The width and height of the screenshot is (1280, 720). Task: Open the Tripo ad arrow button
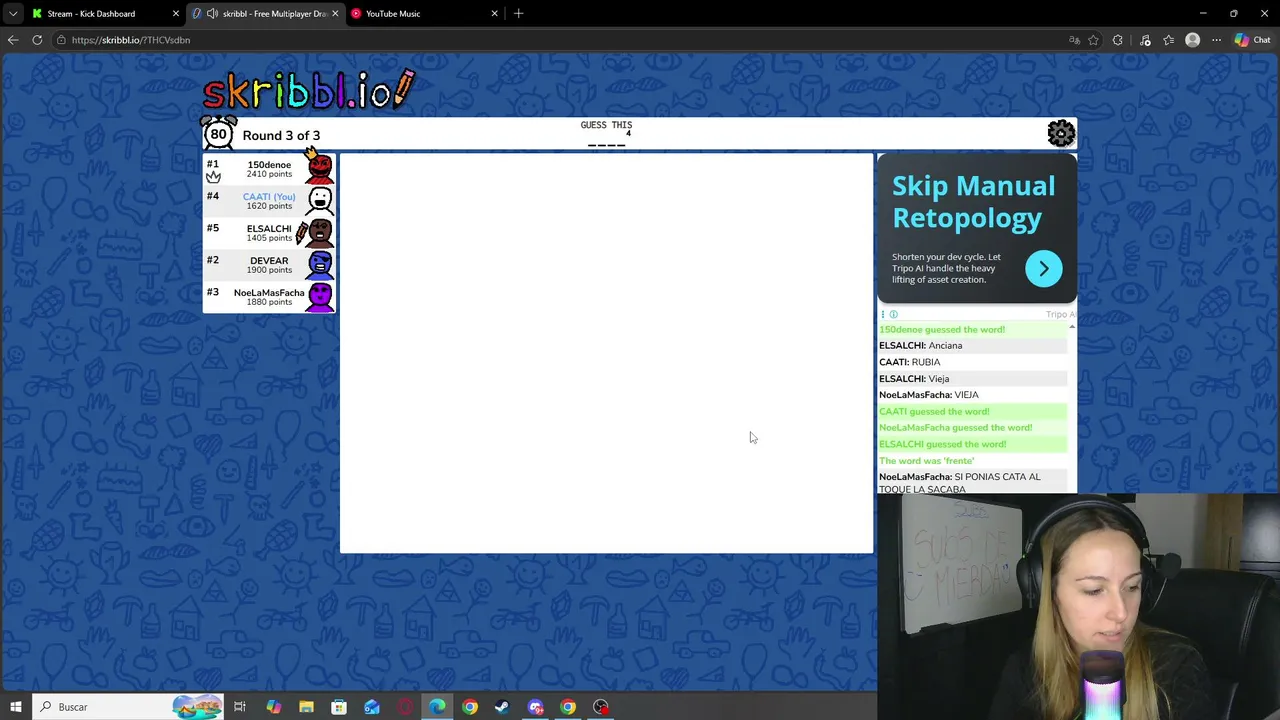point(1043,268)
